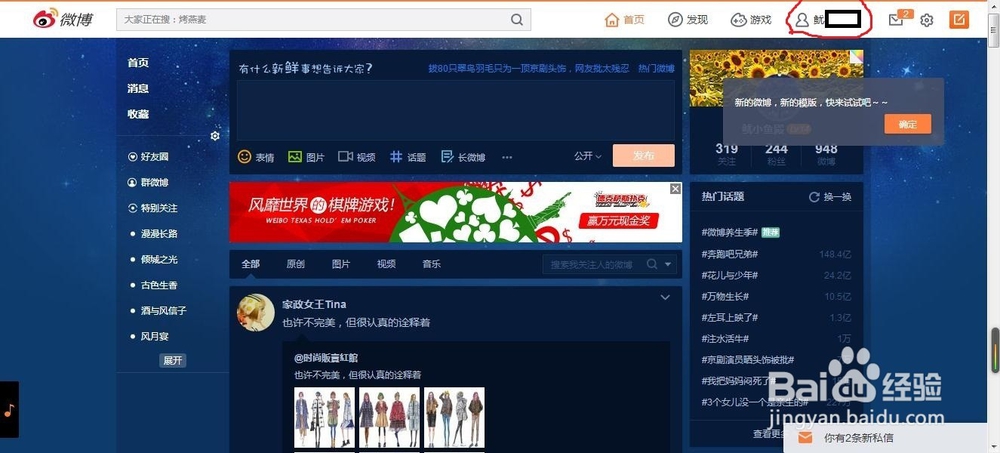Add a video via 视频 icon
The width and height of the screenshot is (1000, 453).
click(x=357, y=157)
